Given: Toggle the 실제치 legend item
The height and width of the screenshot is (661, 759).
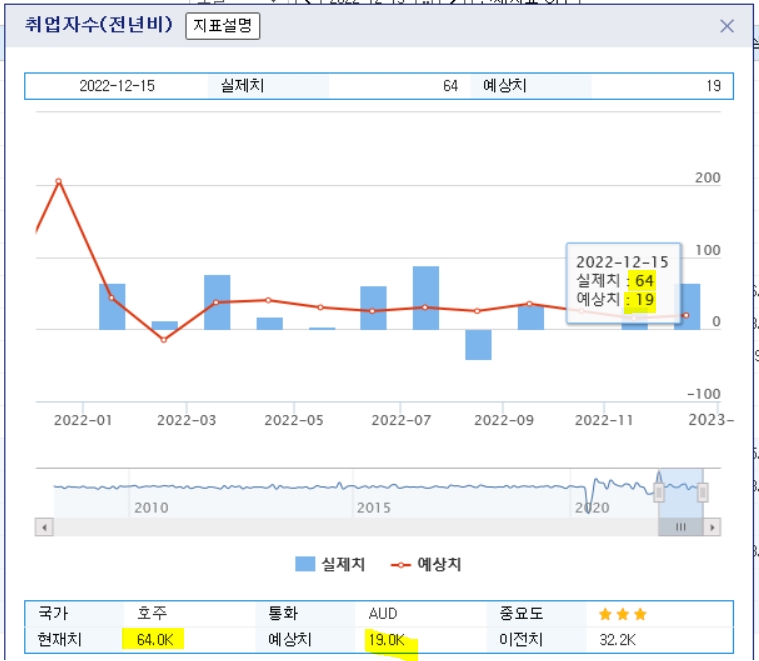Looking at the screenshot, I should 330,564.
